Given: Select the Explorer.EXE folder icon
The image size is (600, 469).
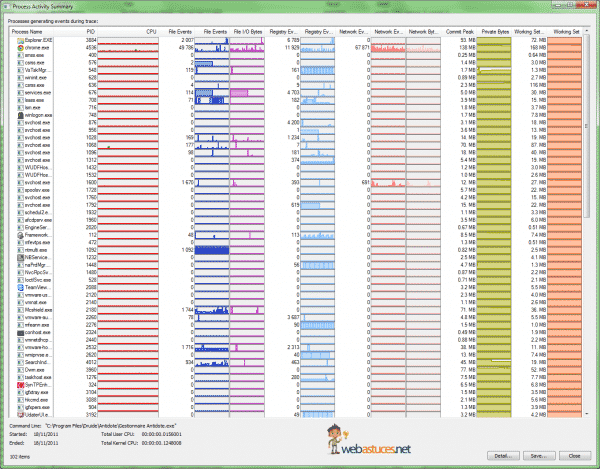Looking at the screenshot, I should (x=21, y=39).
